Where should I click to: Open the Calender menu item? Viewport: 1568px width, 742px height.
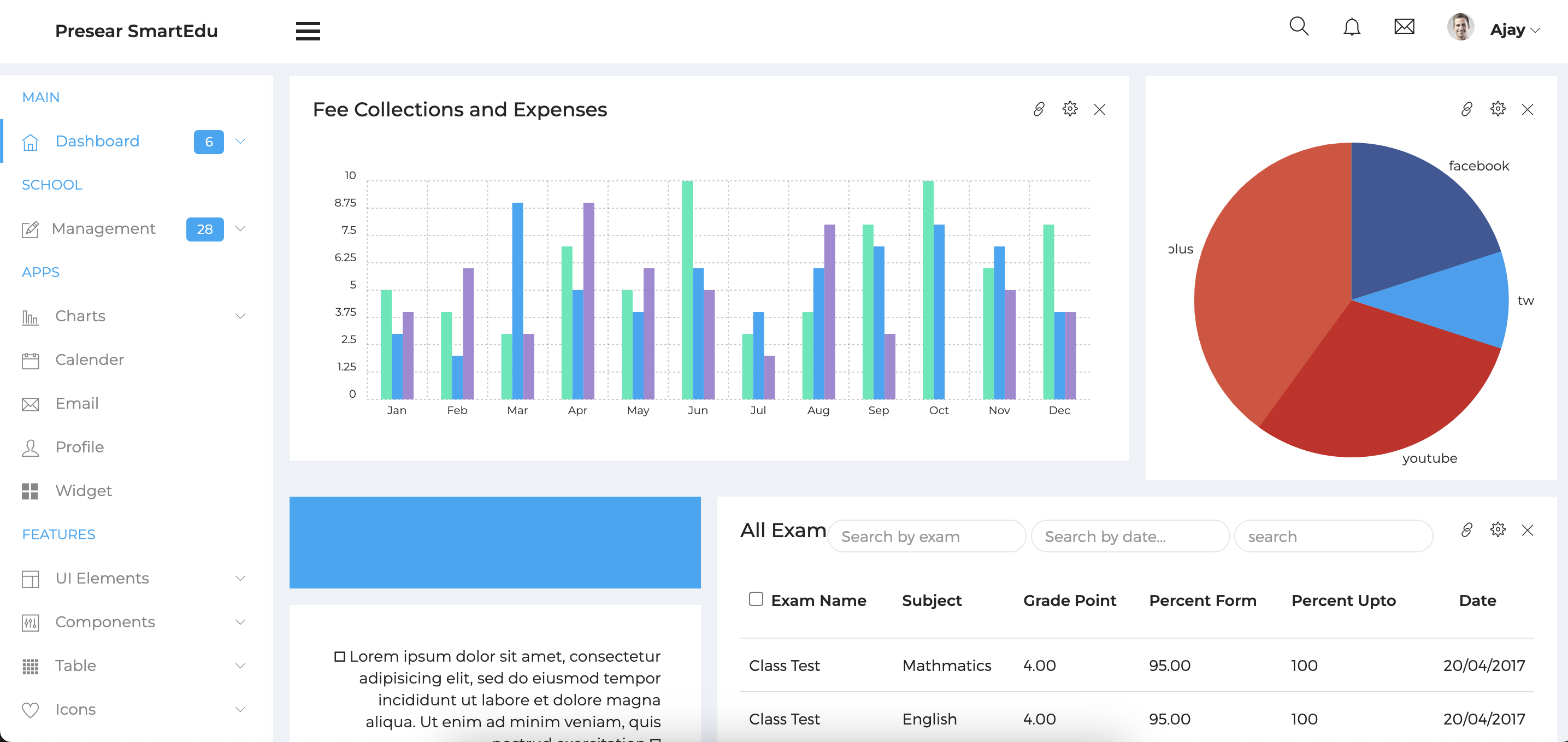pos(90,360)
